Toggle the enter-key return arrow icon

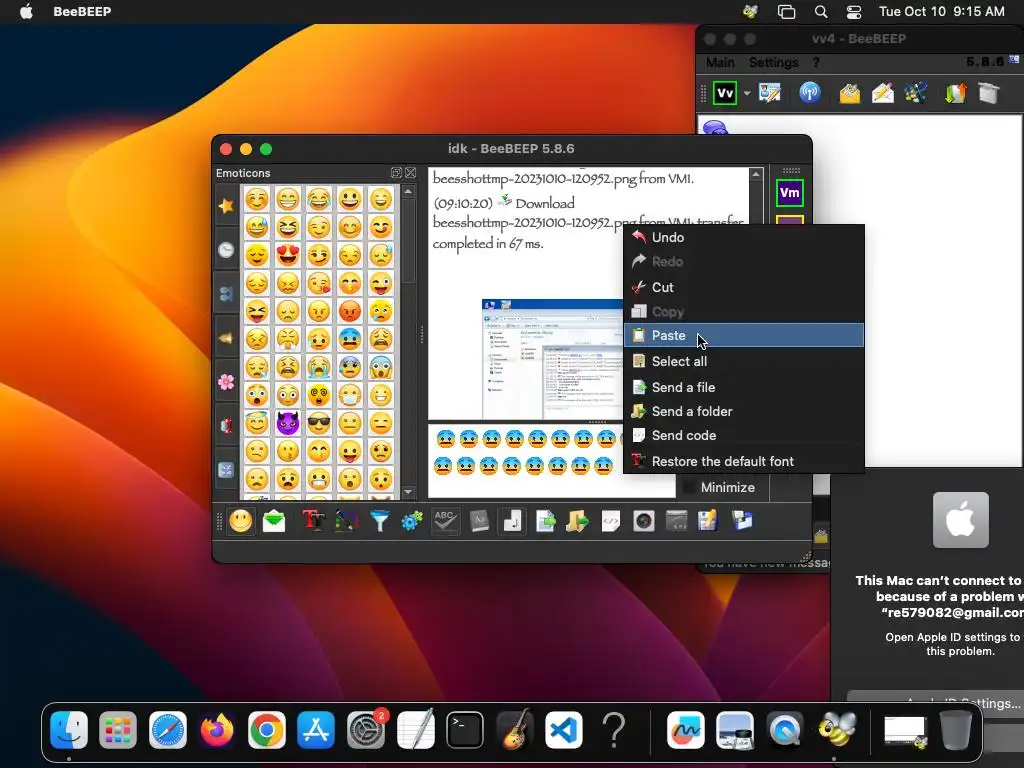tap(512, 521)
